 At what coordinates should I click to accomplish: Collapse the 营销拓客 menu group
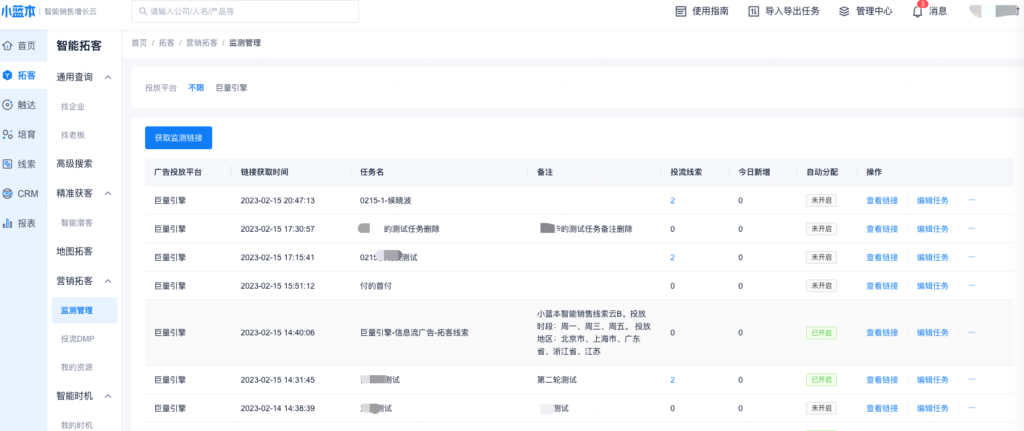[108, 281]
